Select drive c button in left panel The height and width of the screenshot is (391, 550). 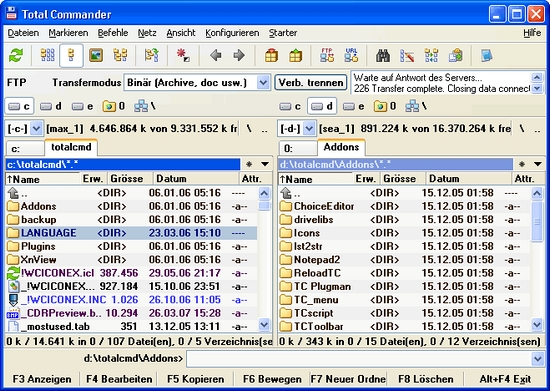(x=19, y=106)
